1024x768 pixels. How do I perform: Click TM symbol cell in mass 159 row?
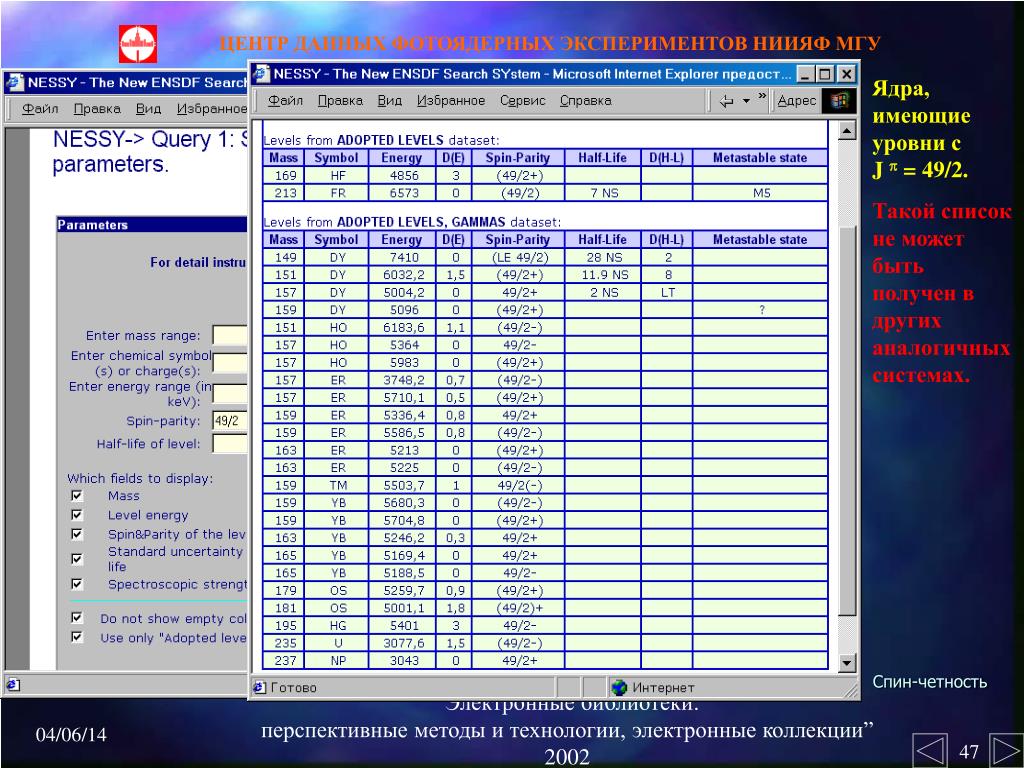(336, 485)
